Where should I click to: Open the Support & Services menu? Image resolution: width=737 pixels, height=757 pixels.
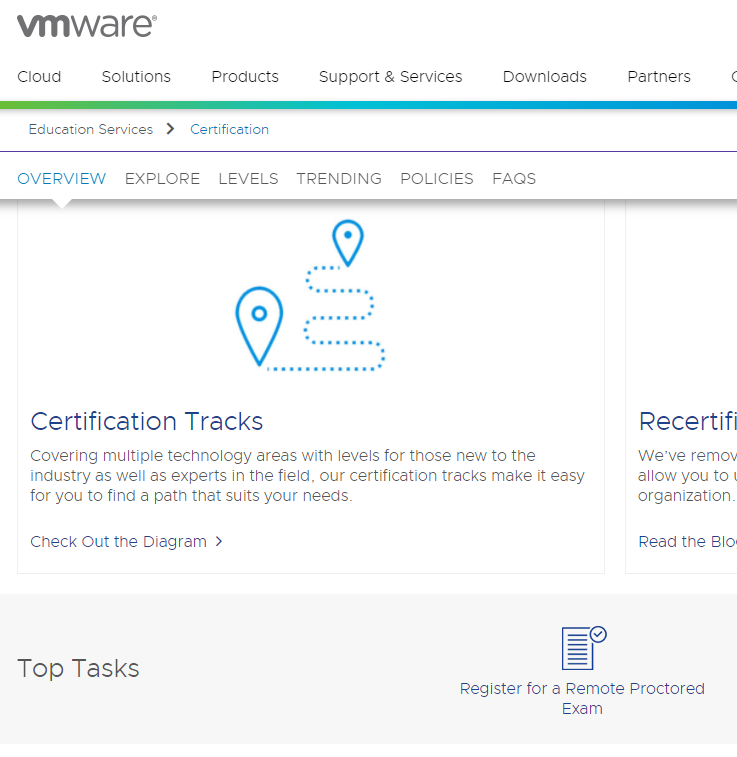(390, 76)
